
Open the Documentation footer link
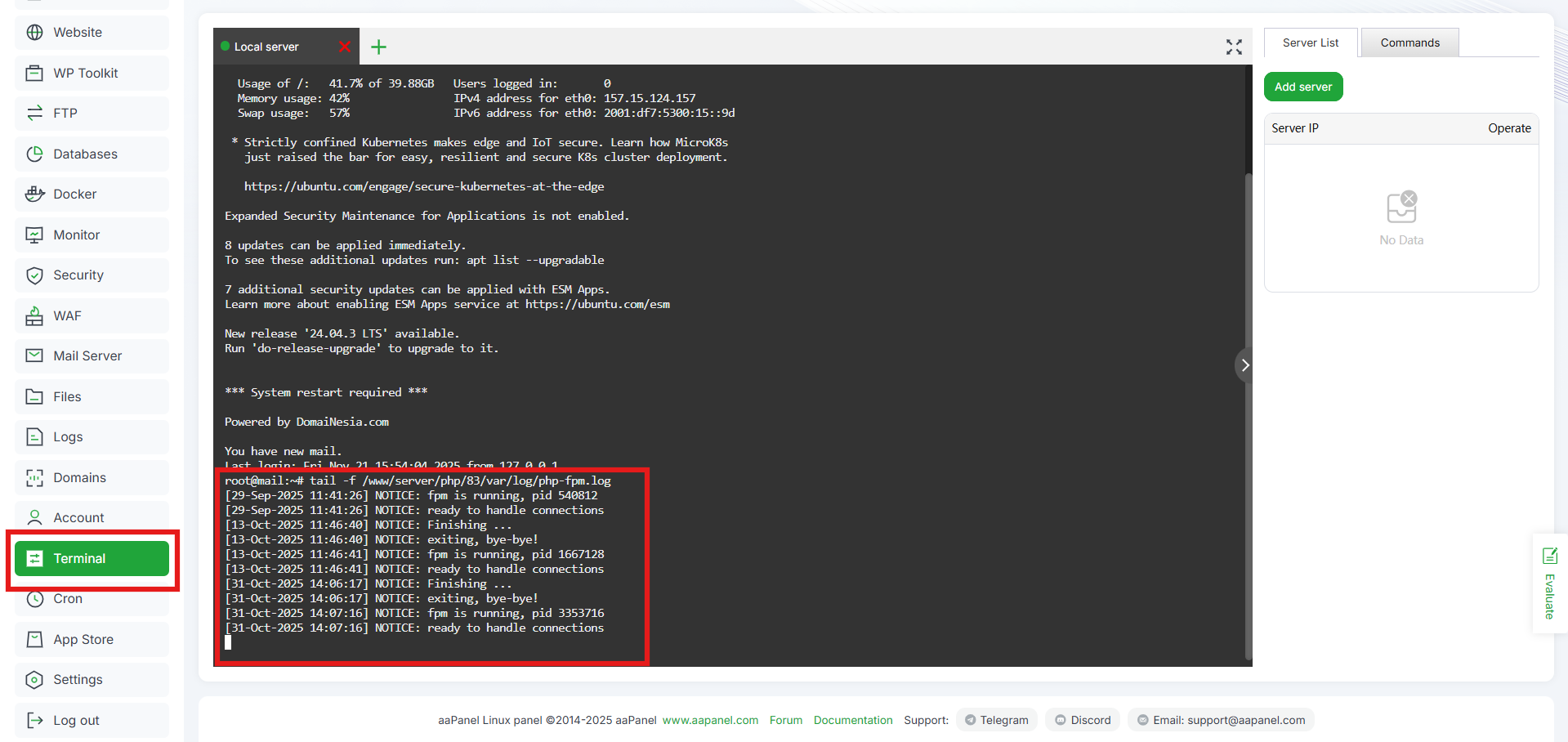tap(853, 720)
